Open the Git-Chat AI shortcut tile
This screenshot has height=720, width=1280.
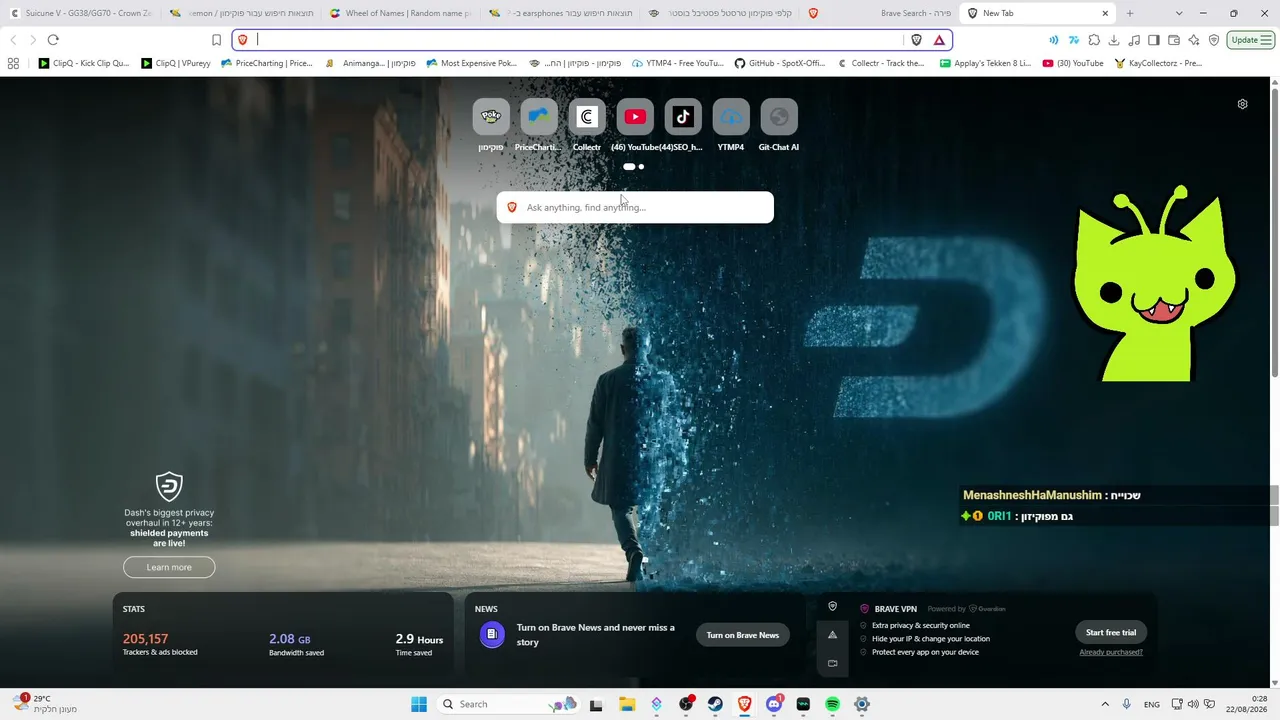point(778,117)
